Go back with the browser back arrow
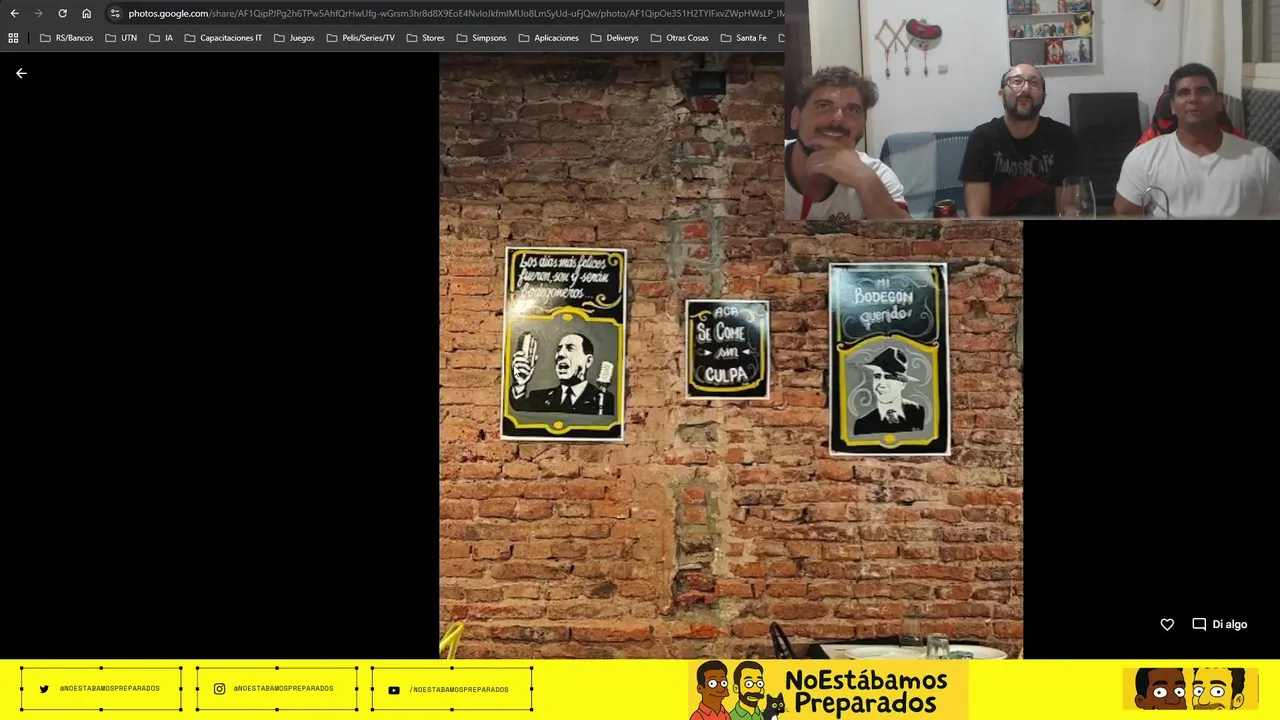This screenshot has height=720, width=1280. click(x=14, y=13)
